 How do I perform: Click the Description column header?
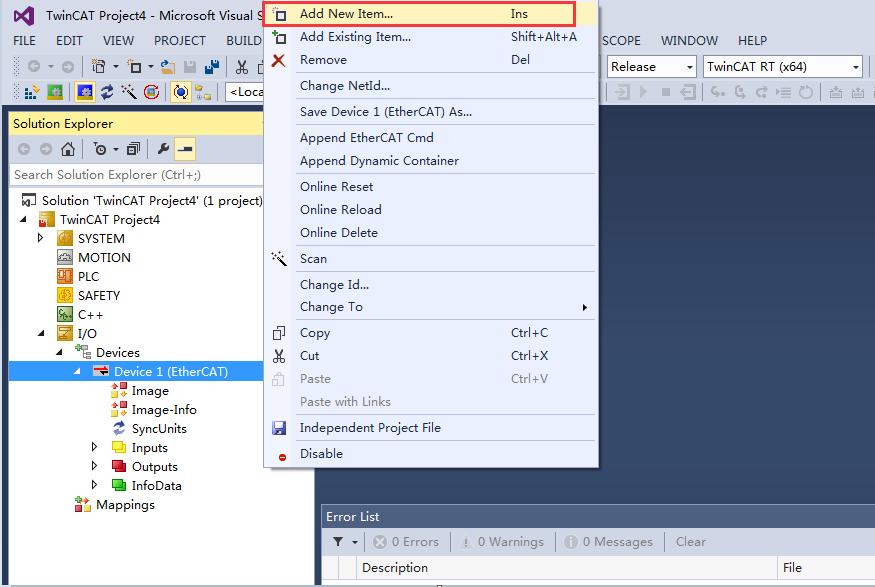pos(566,567)
